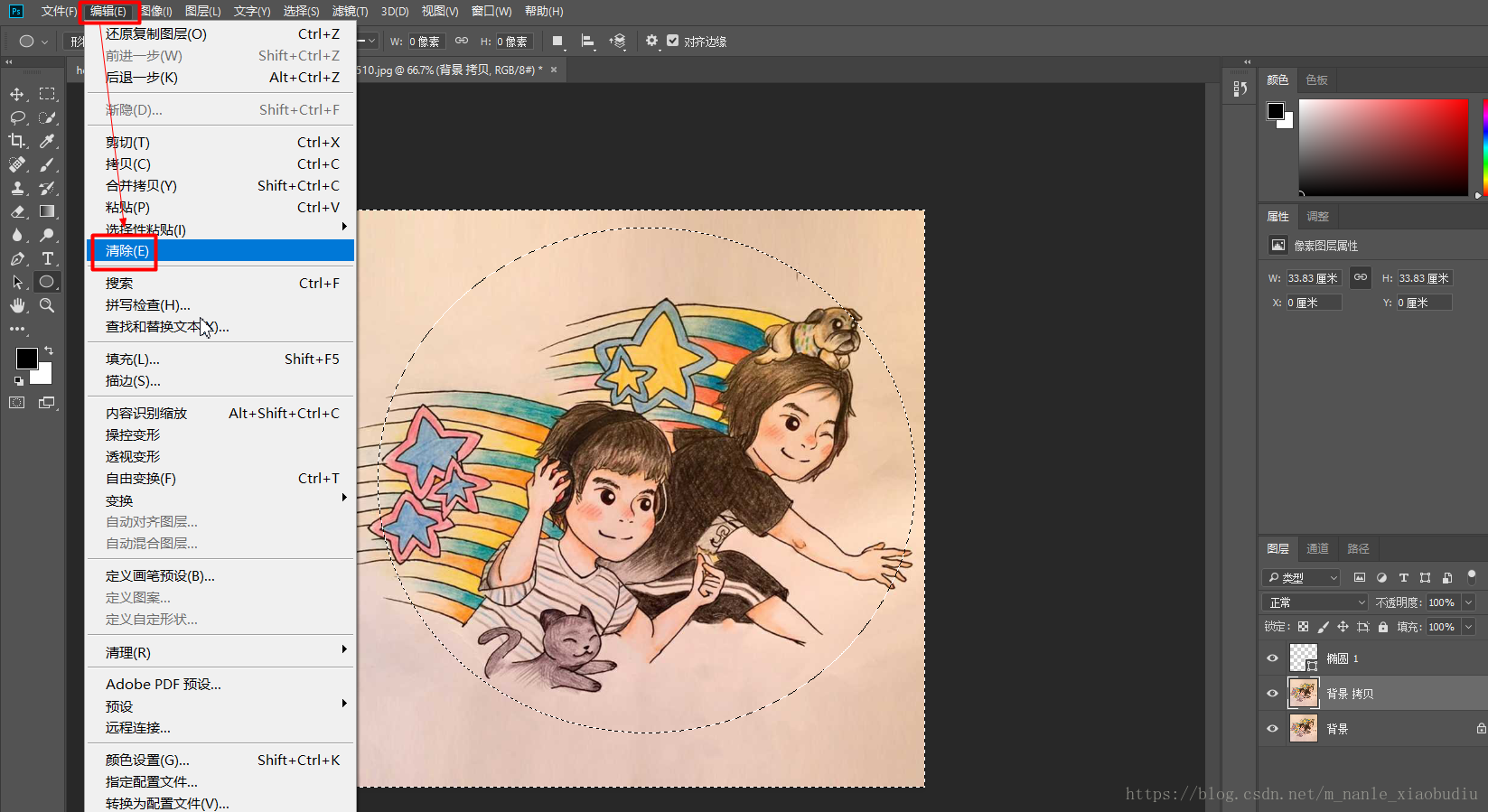This screenshot has height=812, width=1488.
Task: Open the 不透明度 opacity dropdown arrow
Action: [x=1468, y=602]
